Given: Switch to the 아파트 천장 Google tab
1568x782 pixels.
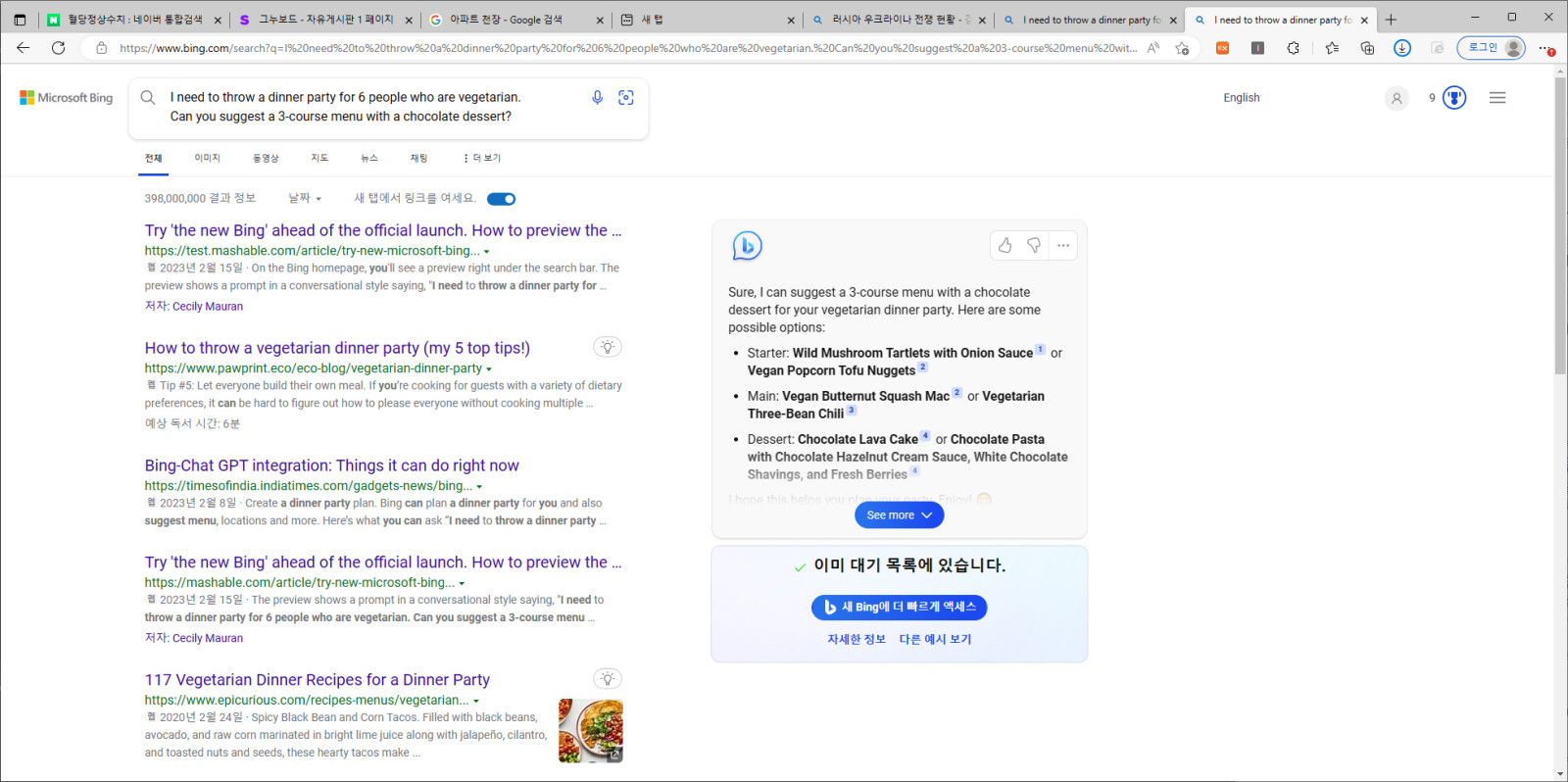Looking at the screenshot, I should pyautogui.click(x=516, y=20).
